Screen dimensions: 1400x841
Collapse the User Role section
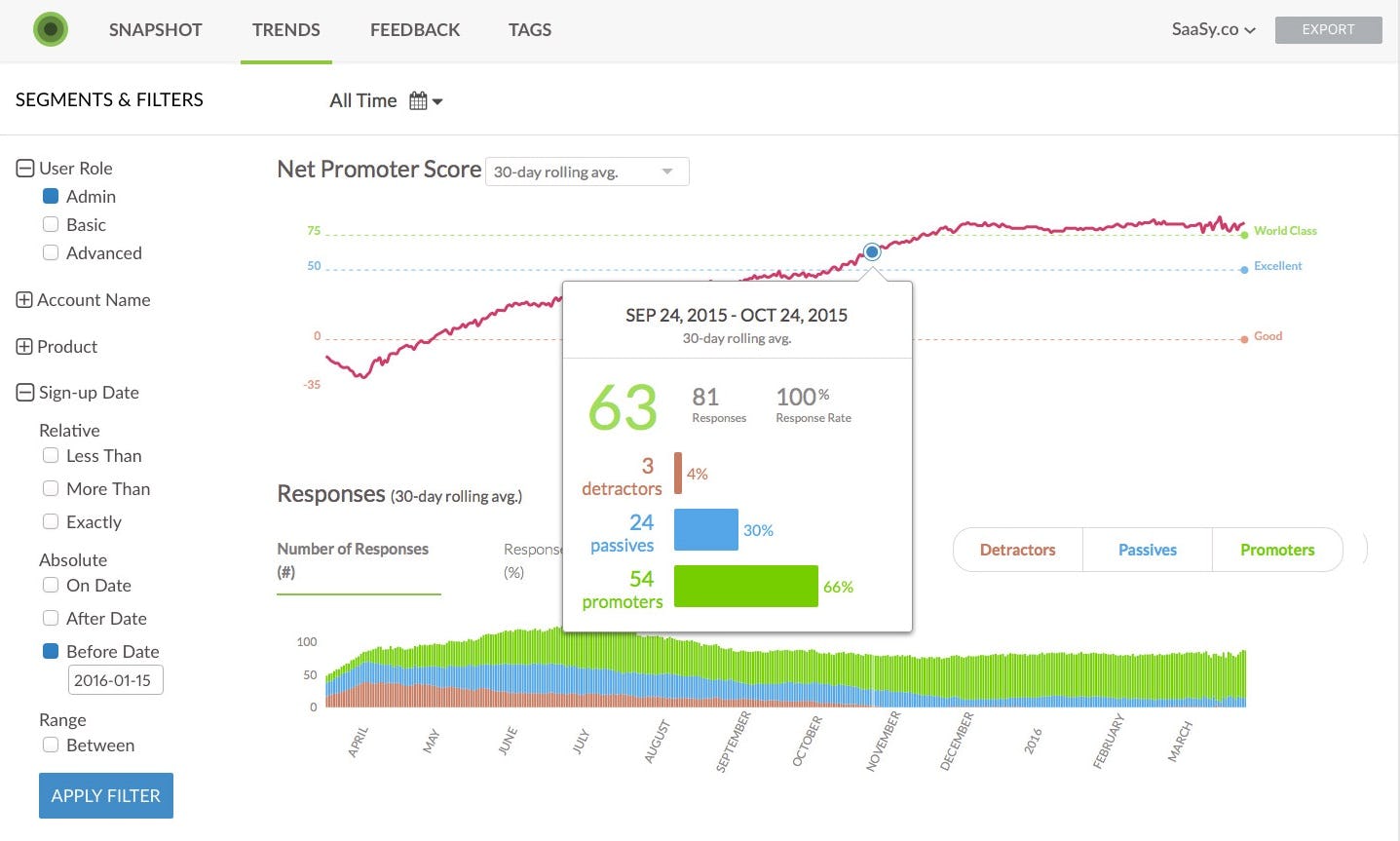(x=25, y=169)
